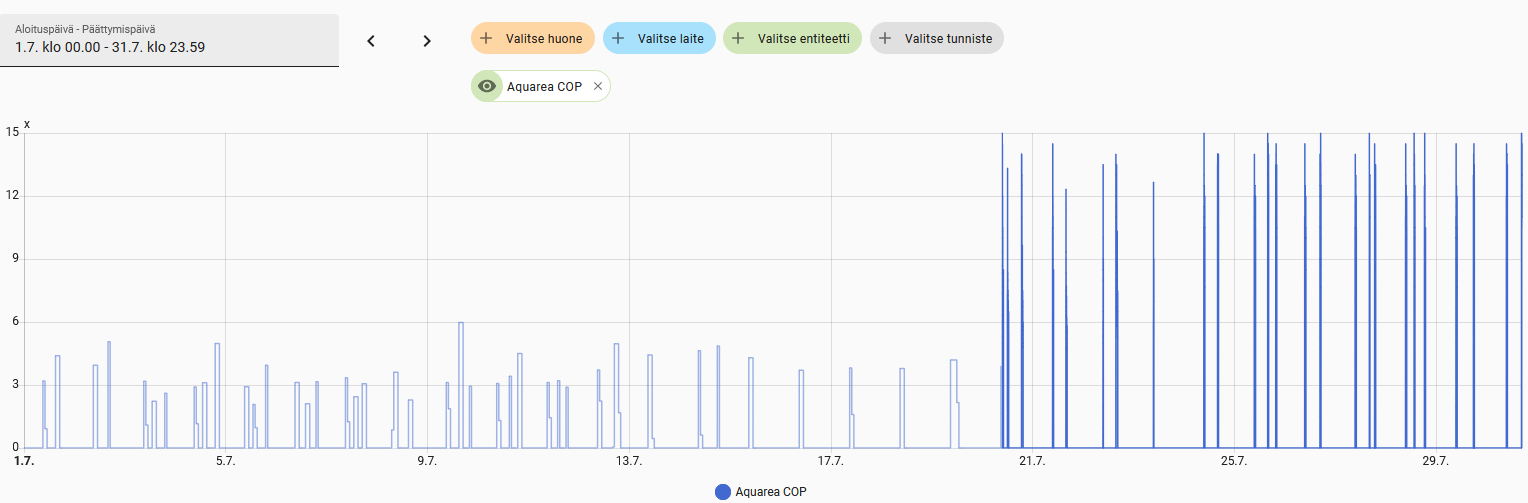The height and width of the screenshot is (503, 1528).
Task: Click the 15 value on y-axis
Action: pos(12,132)
